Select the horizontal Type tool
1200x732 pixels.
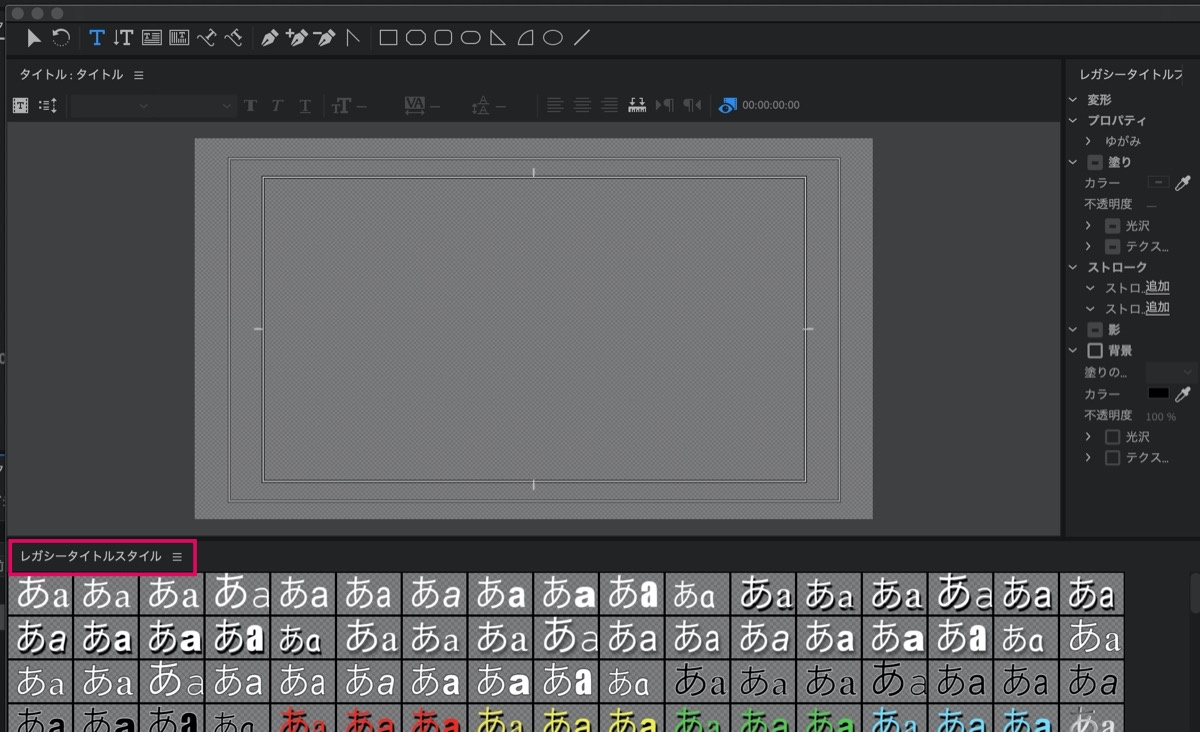(97, 38)
